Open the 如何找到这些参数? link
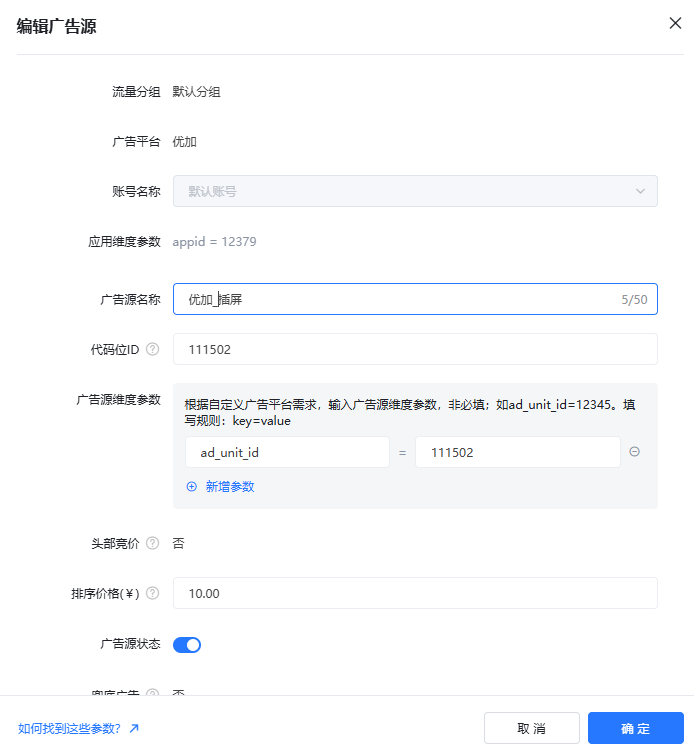694x754 pixels. (69, 728)
